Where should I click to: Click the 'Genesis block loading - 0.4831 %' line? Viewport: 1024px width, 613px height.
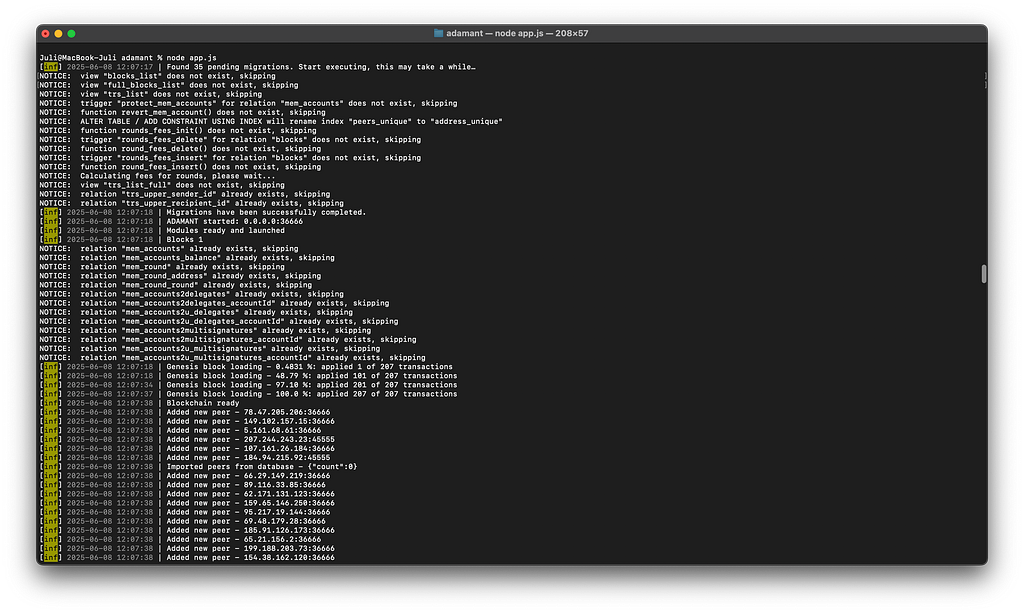click(246, 367)
